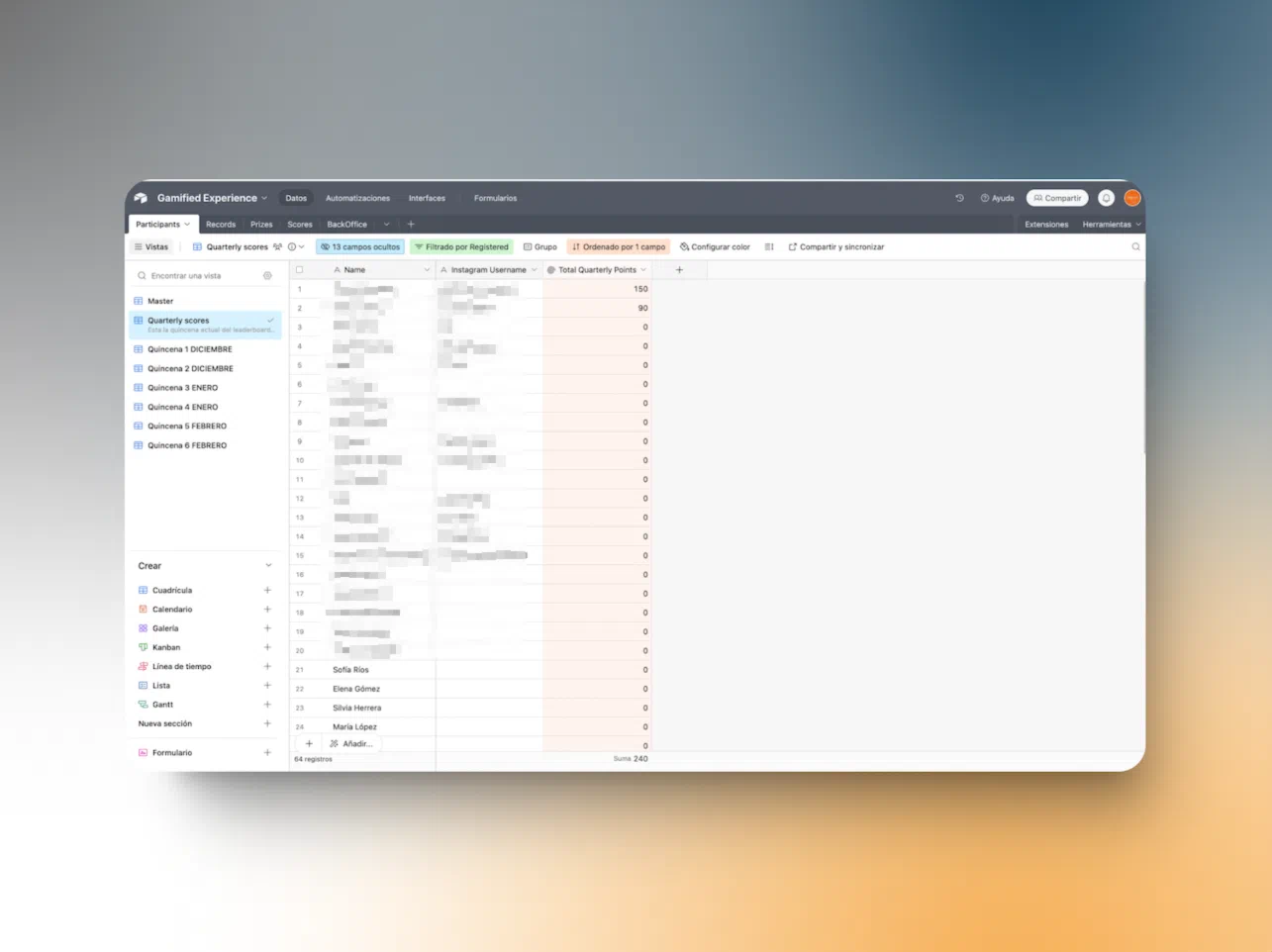Click the base history icon
Image resolution: width=1272 pixels, height=952 pixels.
tap(959, 198)
